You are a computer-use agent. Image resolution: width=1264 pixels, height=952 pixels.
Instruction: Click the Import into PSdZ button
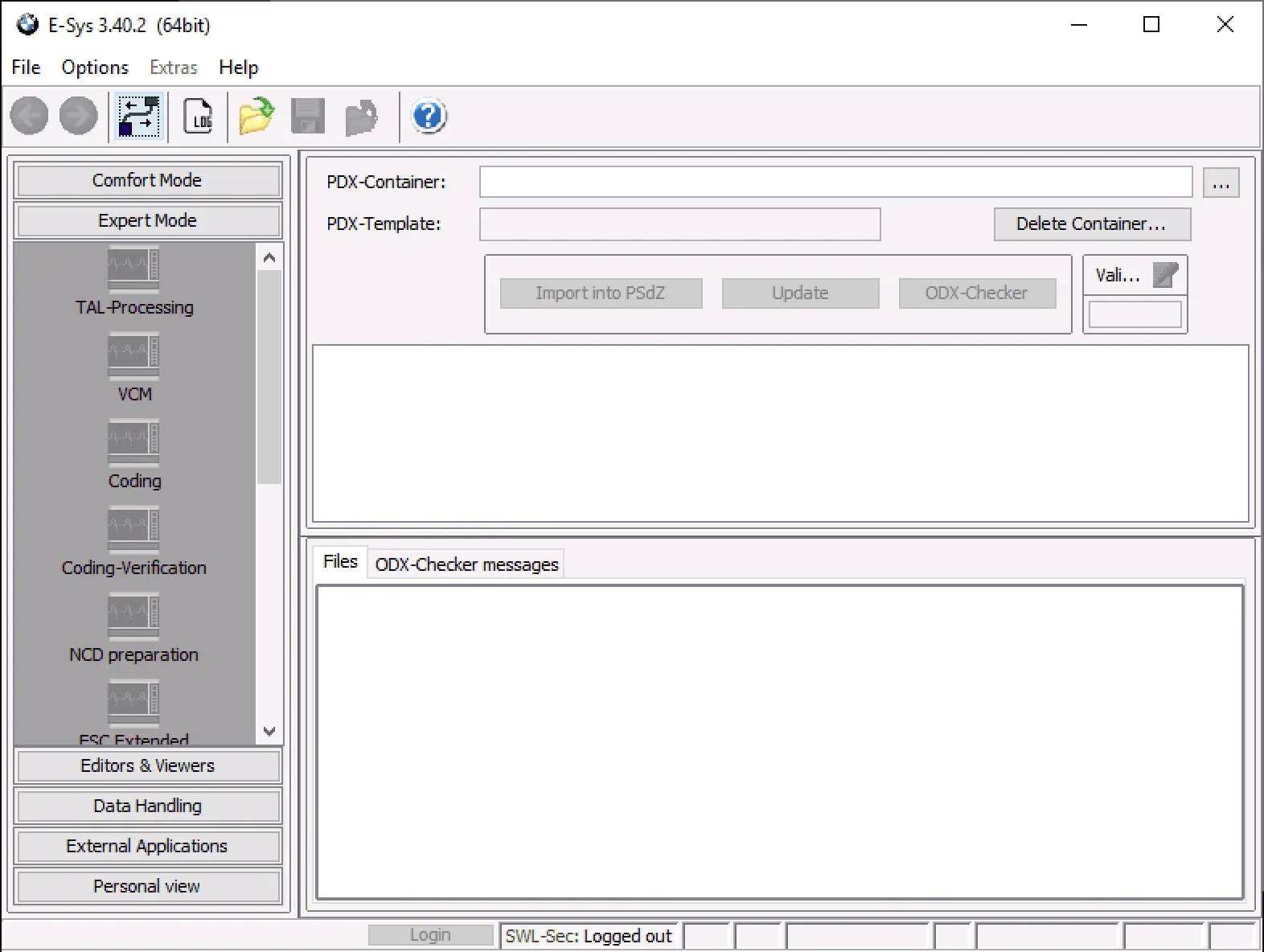click(601, 293)
